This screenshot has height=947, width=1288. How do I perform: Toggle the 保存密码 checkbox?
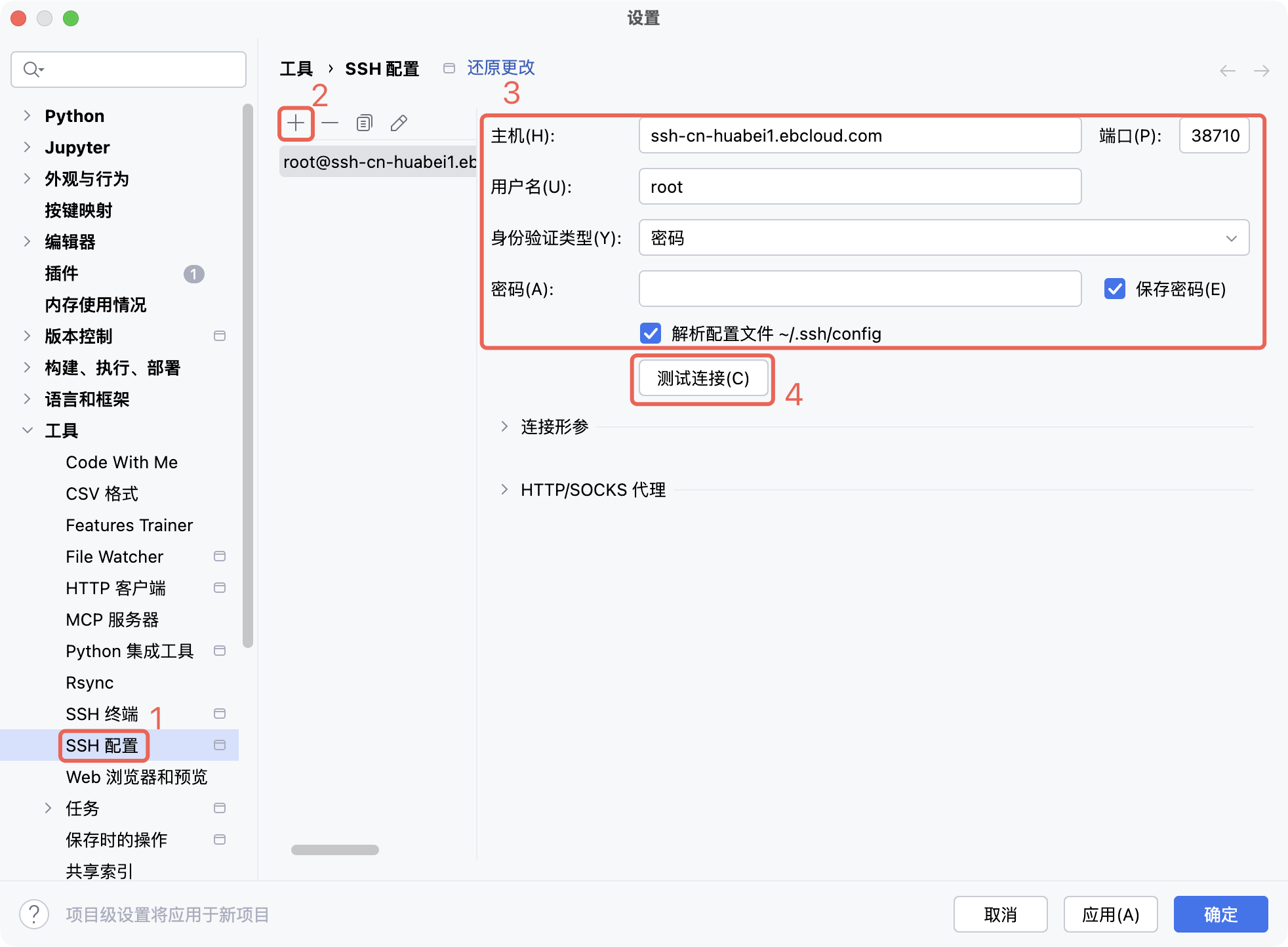pos(1114,289)
